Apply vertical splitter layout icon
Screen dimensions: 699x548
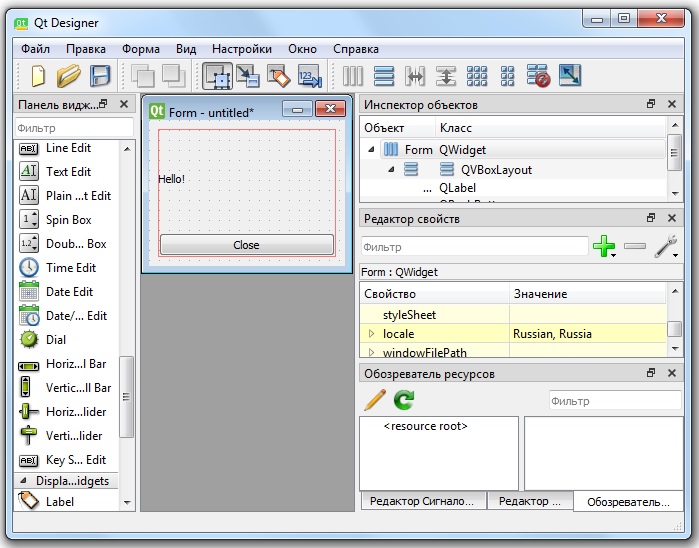[x=446, y=76]
